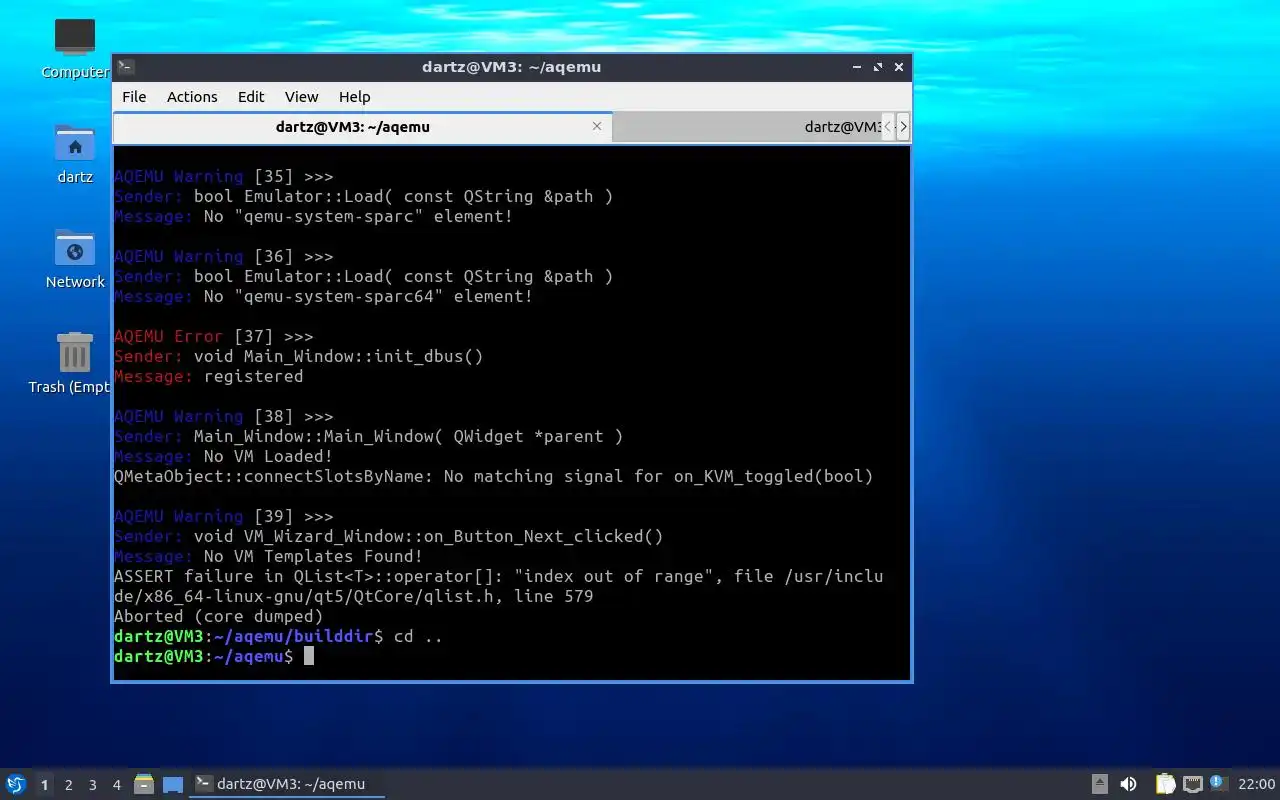Open the Edit menu

click(x=251, y=97)
